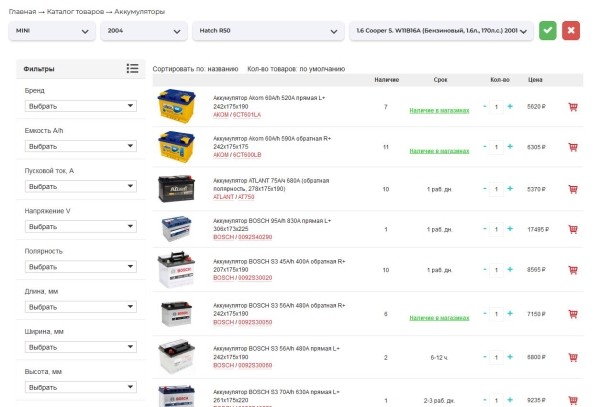
Task: Open ATLANT 75Ah battery product thumbnail
Action: pyautogui.click(x=180, y=188)
